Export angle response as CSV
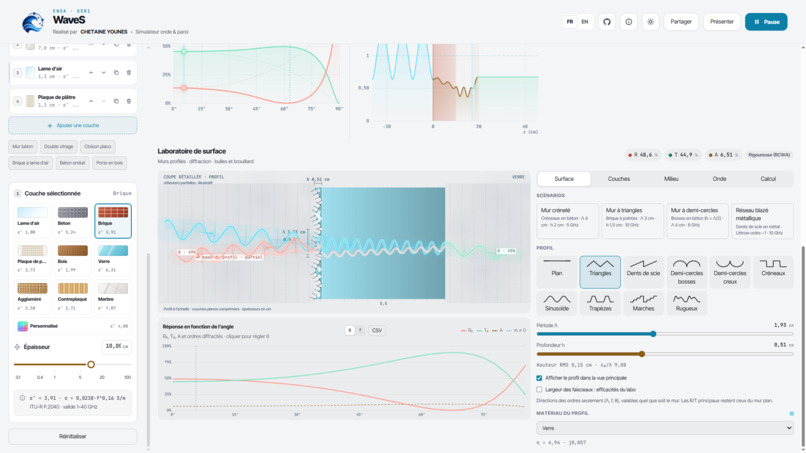806x453 pixels. pyautogui.click(x=377, y=330)
